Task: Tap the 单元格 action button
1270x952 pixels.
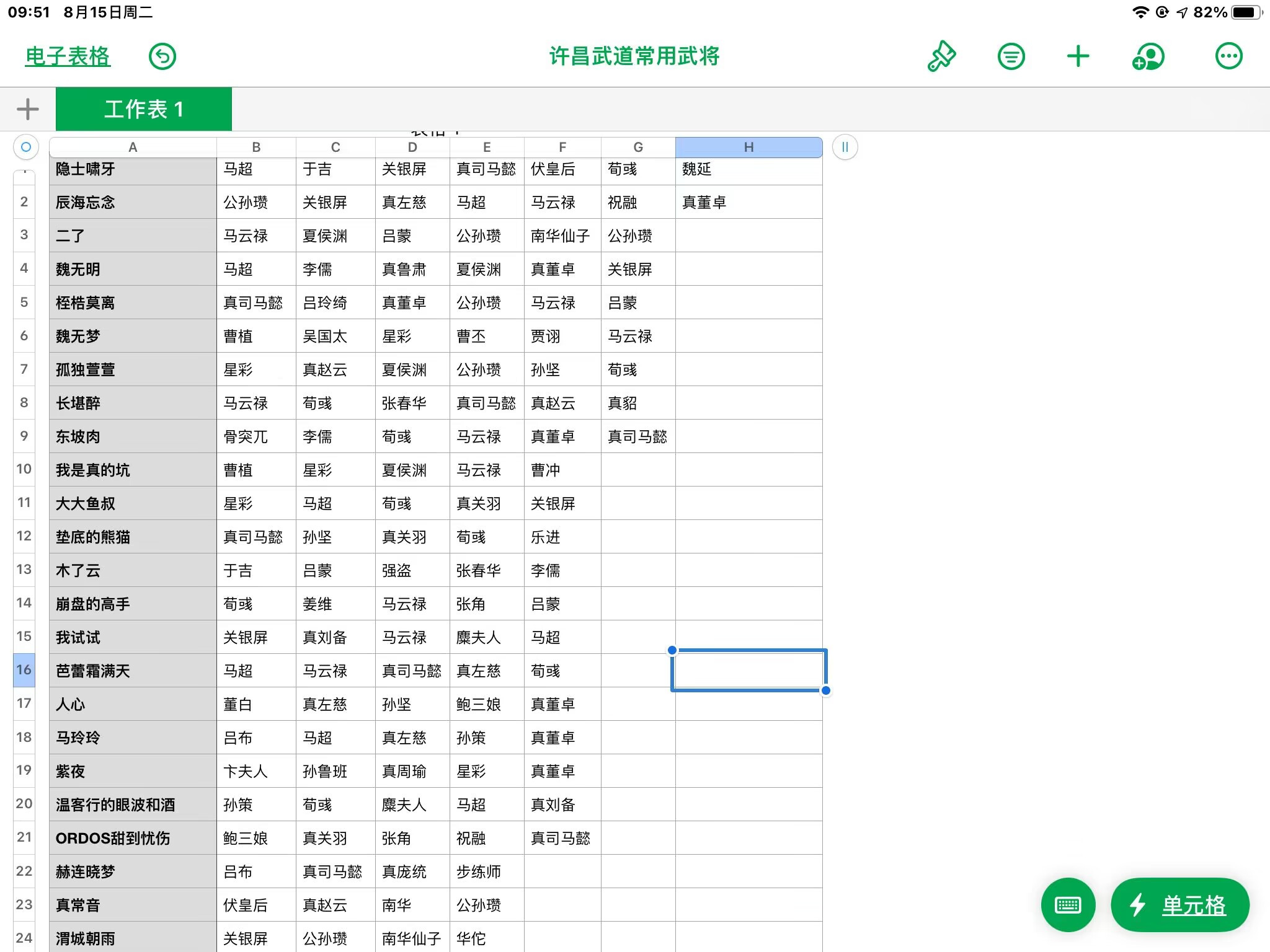Action: 1179,905
